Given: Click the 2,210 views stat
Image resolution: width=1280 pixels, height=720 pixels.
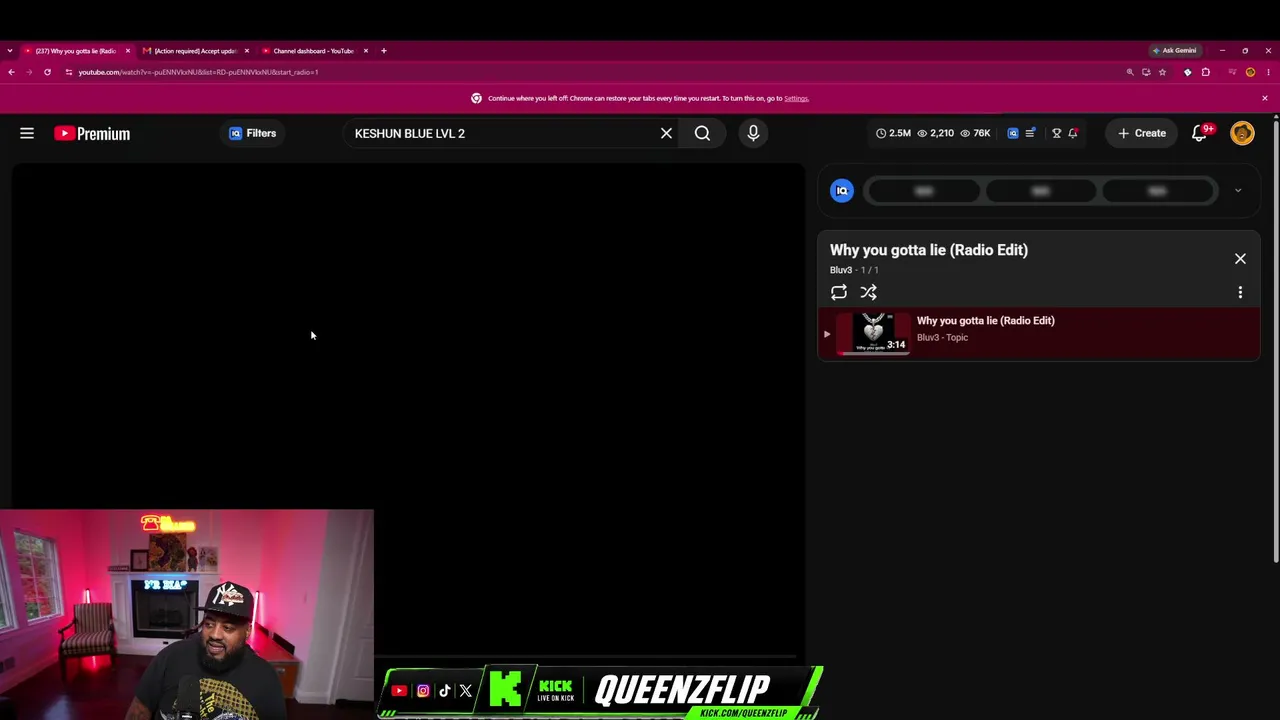Looking at the screenshot, I should 935,133.
